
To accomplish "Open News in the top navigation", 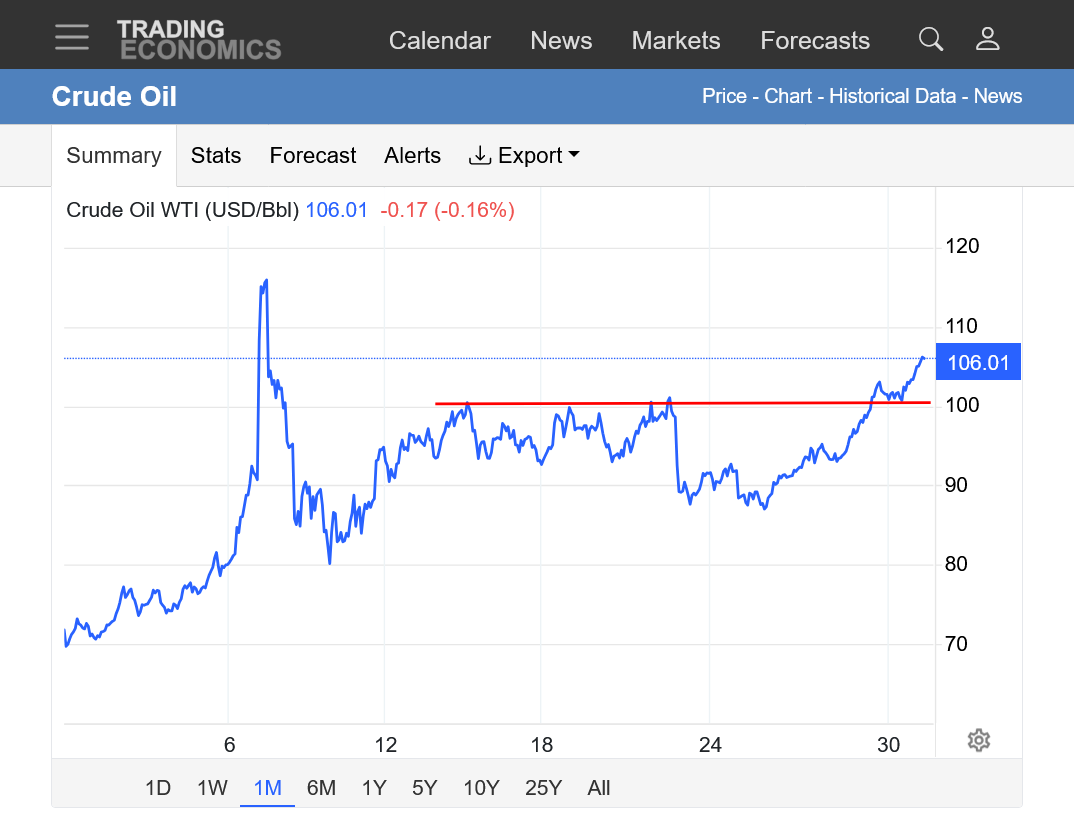I will point(561,41).
